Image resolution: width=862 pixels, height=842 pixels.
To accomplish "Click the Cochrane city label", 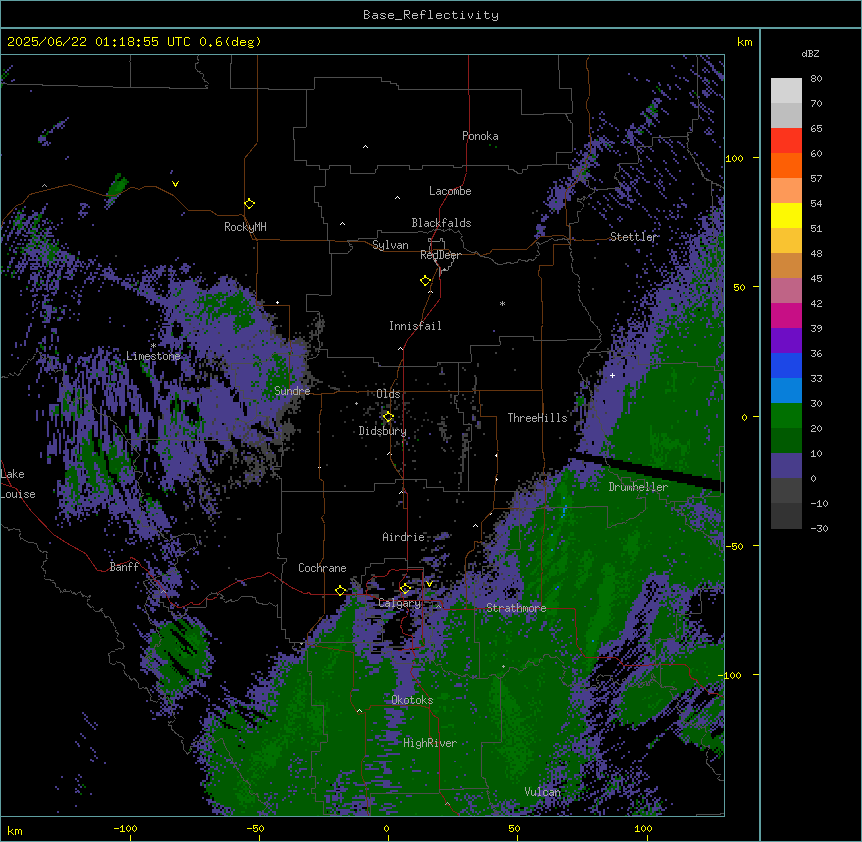I will [322, 568].
